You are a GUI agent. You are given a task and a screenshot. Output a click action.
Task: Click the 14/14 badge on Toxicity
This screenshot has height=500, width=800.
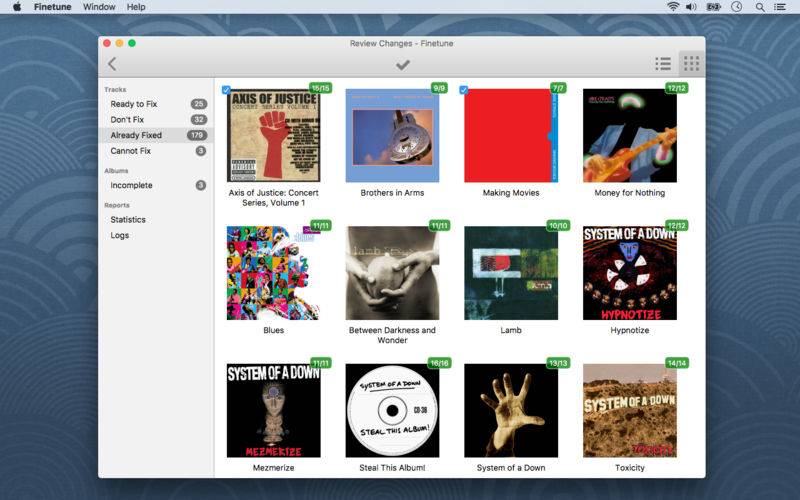pyautogui.click(x=677, y=363)
